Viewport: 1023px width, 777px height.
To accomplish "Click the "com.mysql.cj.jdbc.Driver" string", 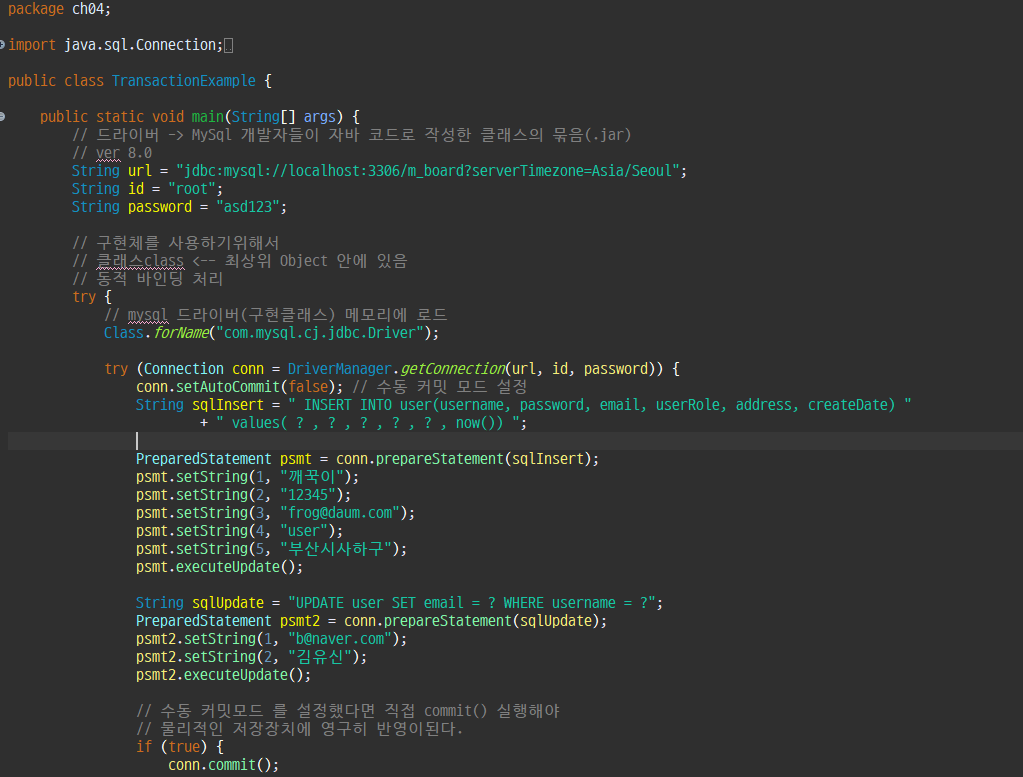I will (x=320, y=333).
